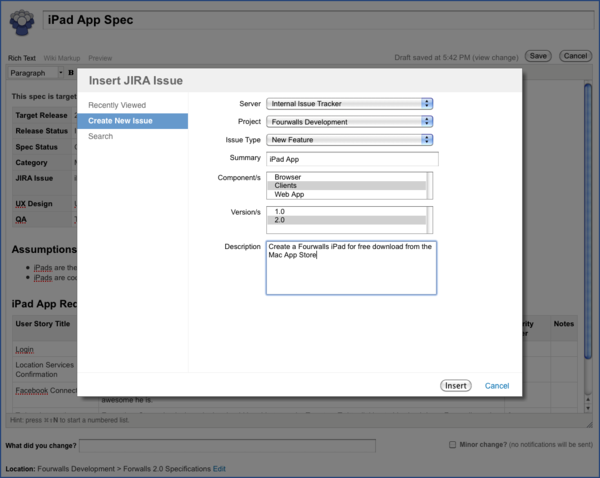
Task: Click the page scrollbar down arrow
Action: pos(588,408)
